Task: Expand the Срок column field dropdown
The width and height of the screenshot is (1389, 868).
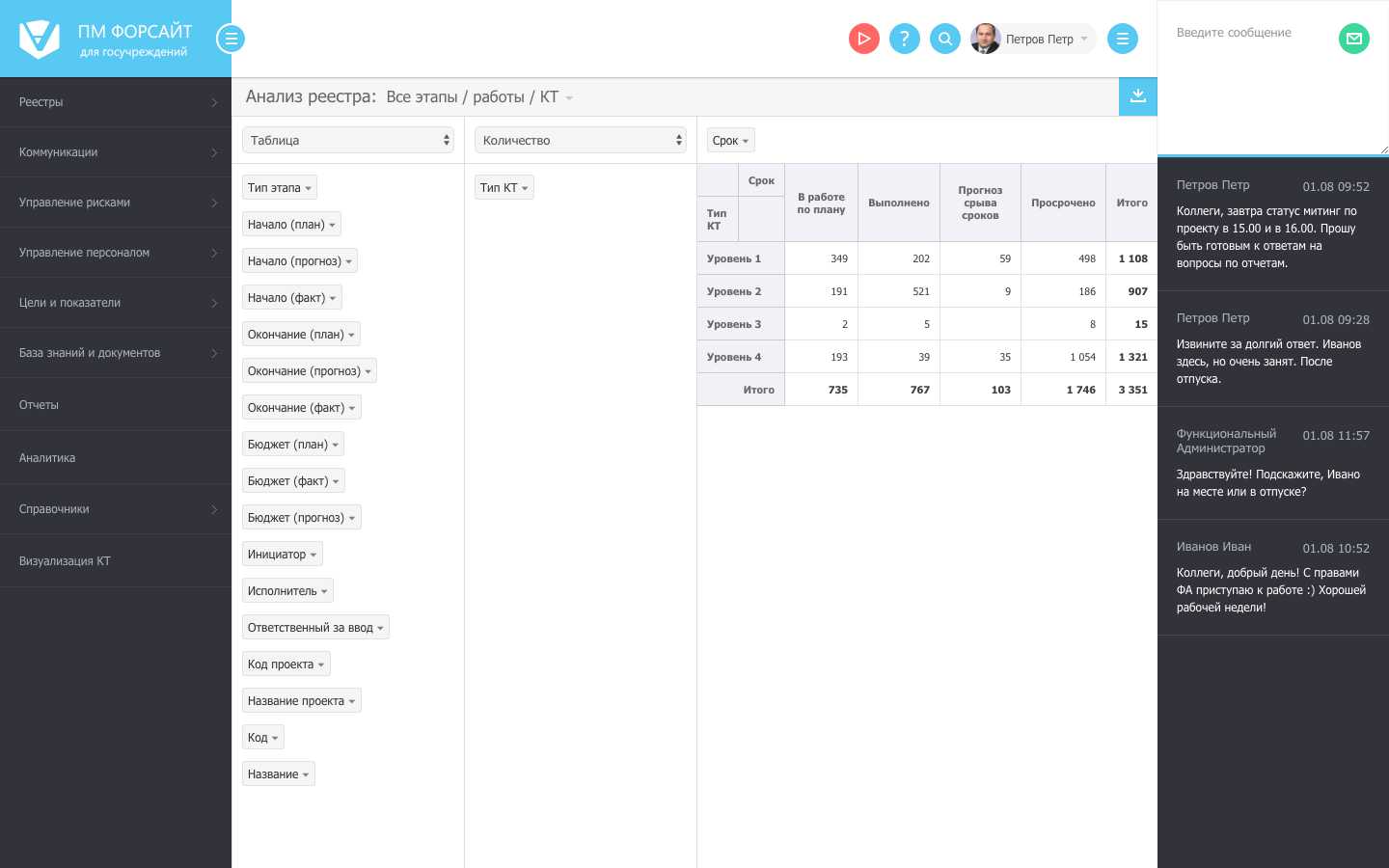Action: 730,141
